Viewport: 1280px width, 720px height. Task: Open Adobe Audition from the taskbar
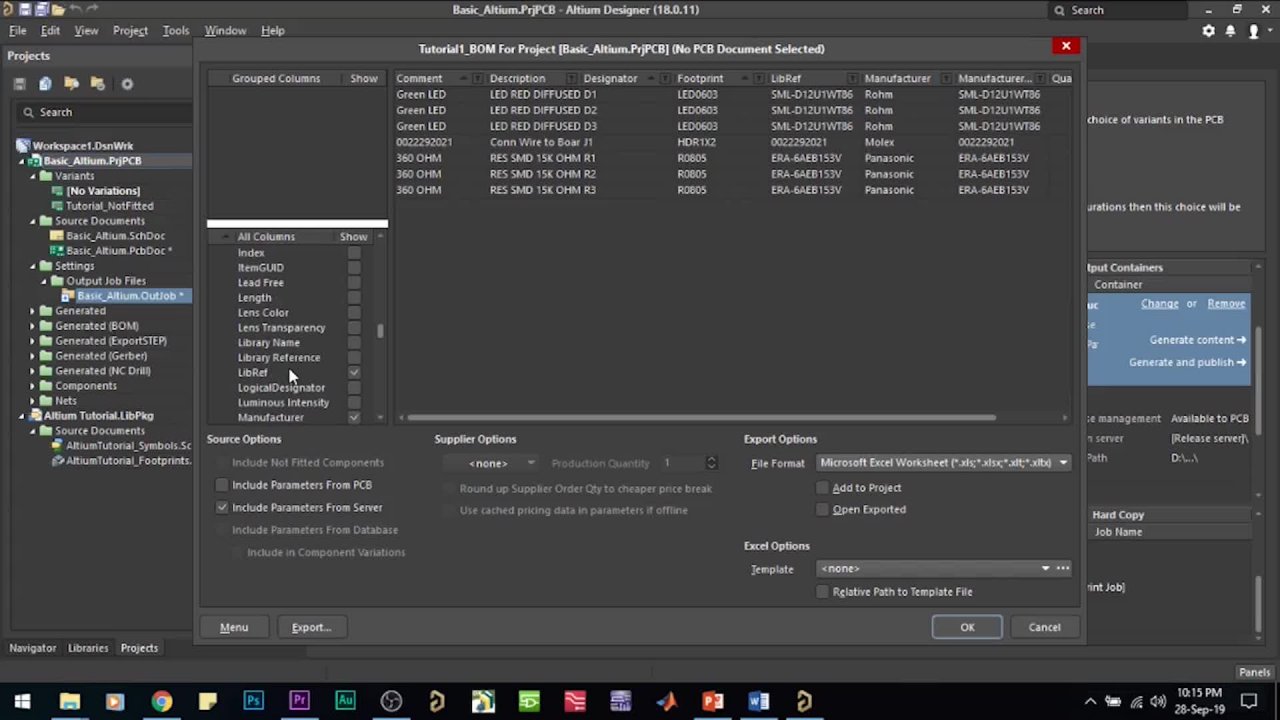[345, 701]
